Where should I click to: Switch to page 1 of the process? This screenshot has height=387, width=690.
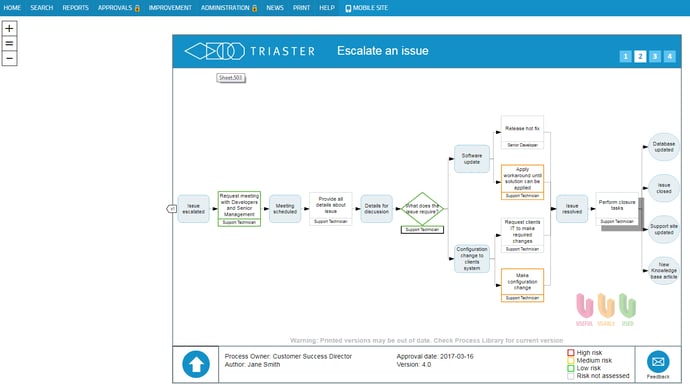(x=625, y=56)
